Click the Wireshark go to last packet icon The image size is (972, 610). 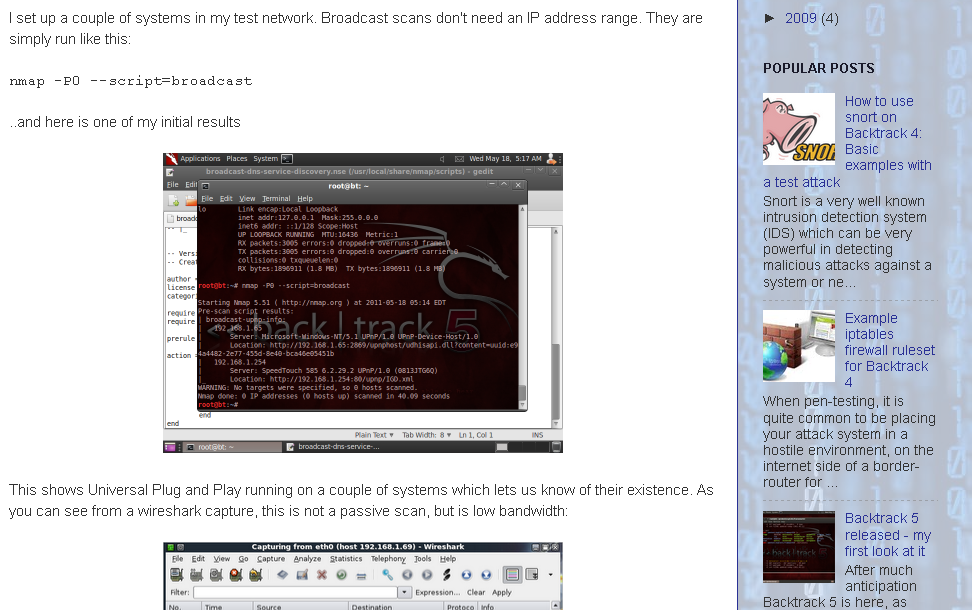point(486,575)
